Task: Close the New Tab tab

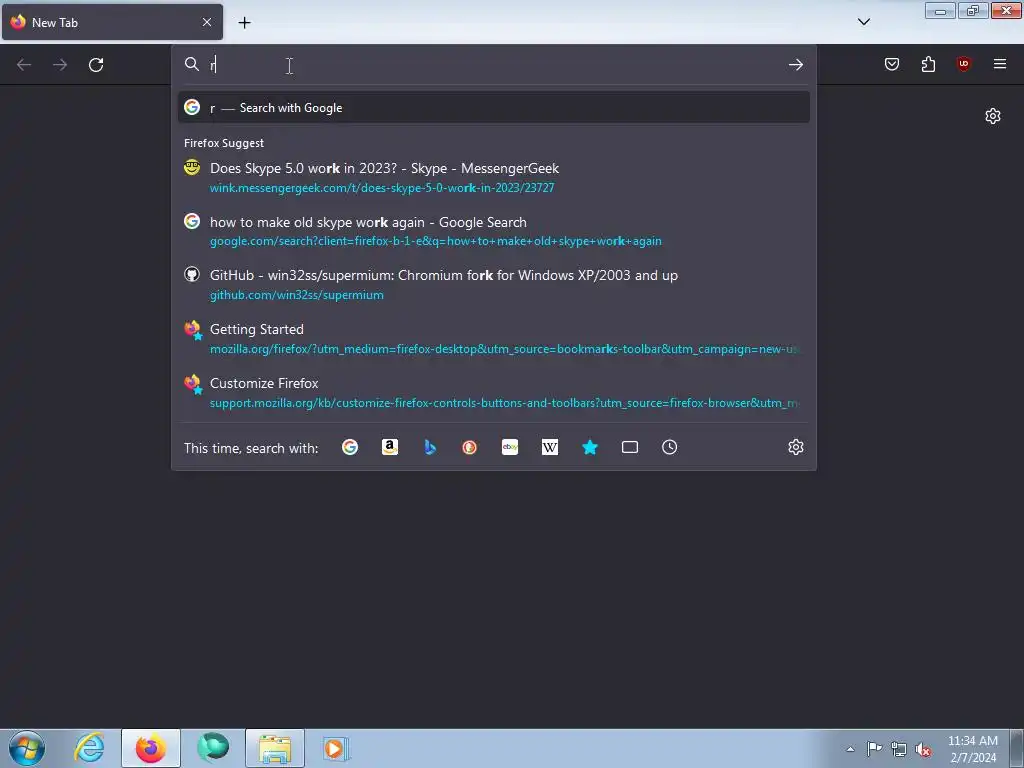Action: pyautogui.click(x=206, y=22)
